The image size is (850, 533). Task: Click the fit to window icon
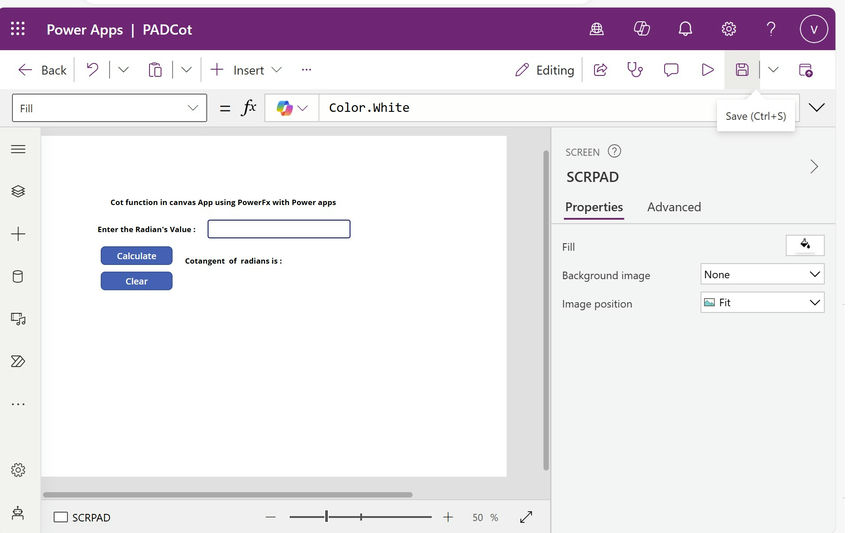526,517
